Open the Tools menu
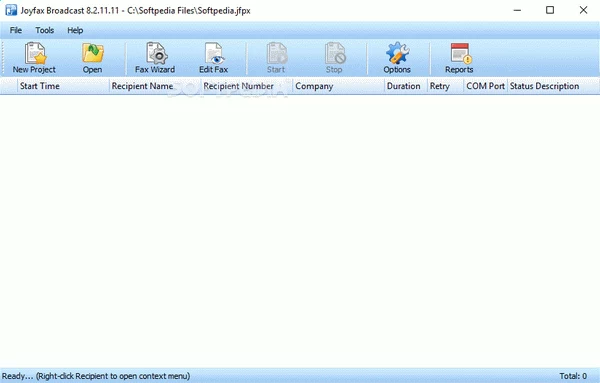Viewport: 600px width, 383px height. (x=44, y=30)
